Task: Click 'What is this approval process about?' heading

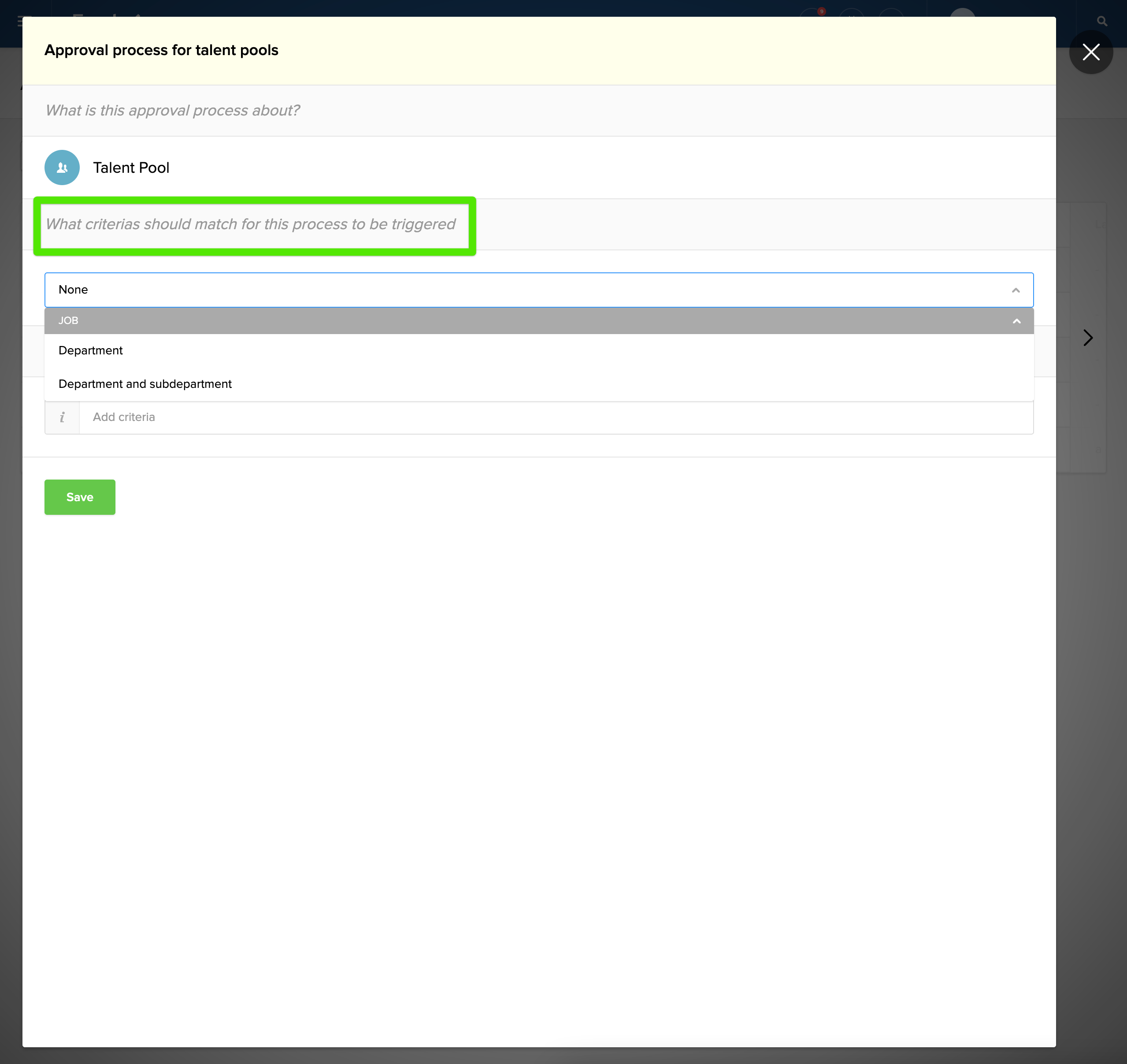Action: (172, 111)
